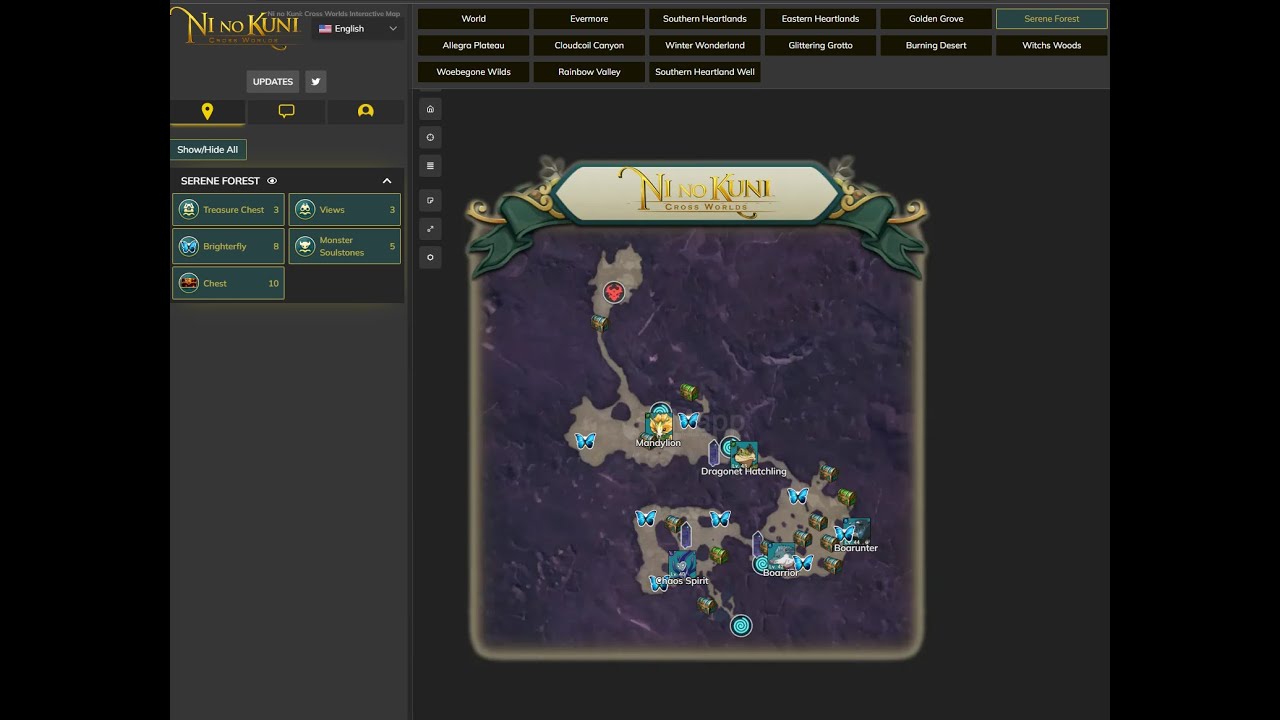The image size is (1280, 720).
Task: Click the Boarrior monster marker
Action: [781, 556]
